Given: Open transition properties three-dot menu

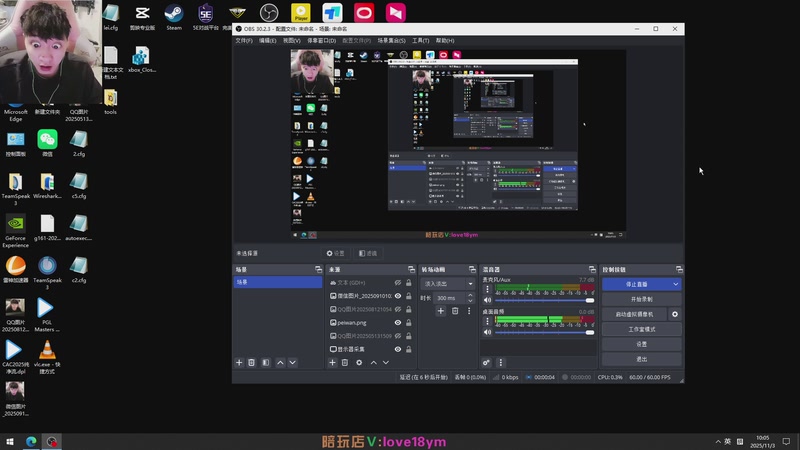Looking at the screenshot, I should point(469,311).
